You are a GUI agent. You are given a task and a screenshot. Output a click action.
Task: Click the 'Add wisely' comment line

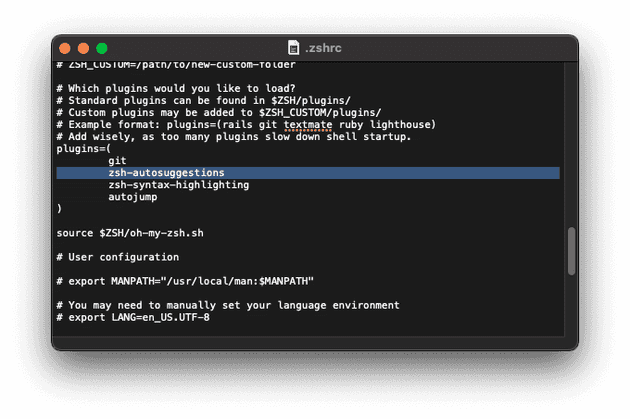point(234,137)
